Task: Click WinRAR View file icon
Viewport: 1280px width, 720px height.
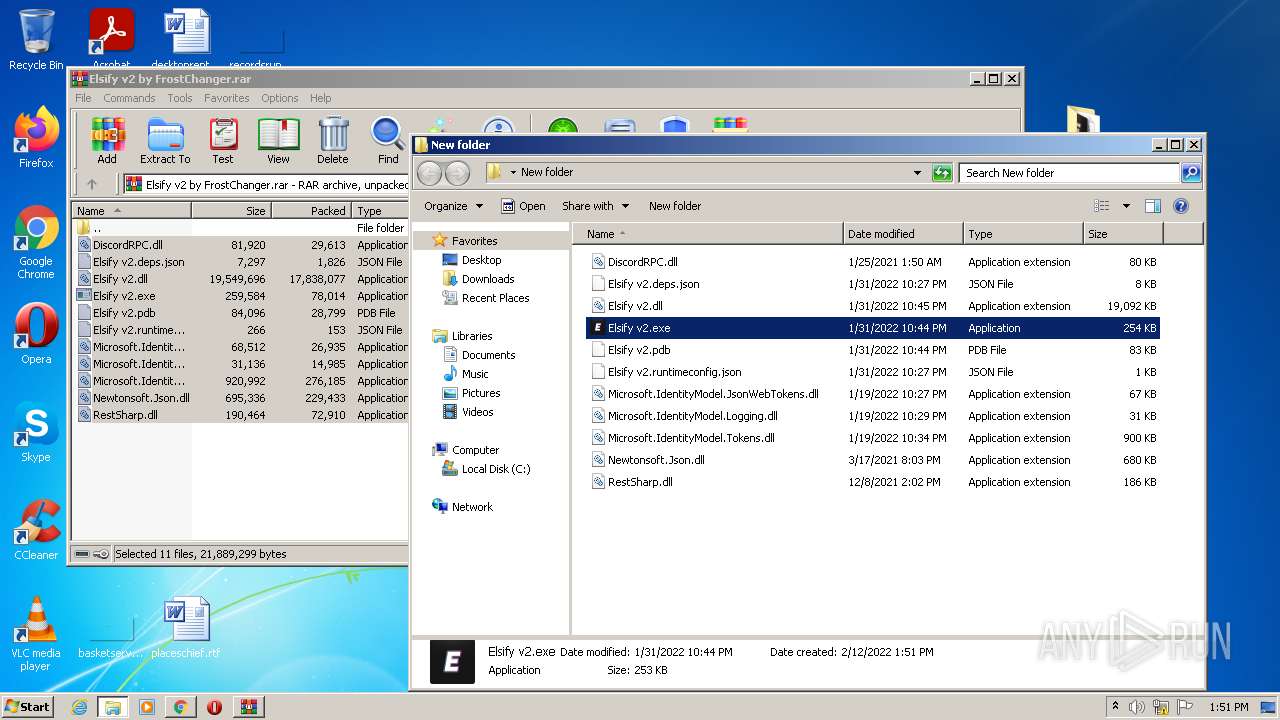Action: pyautogui.click(x=278, y=141)
